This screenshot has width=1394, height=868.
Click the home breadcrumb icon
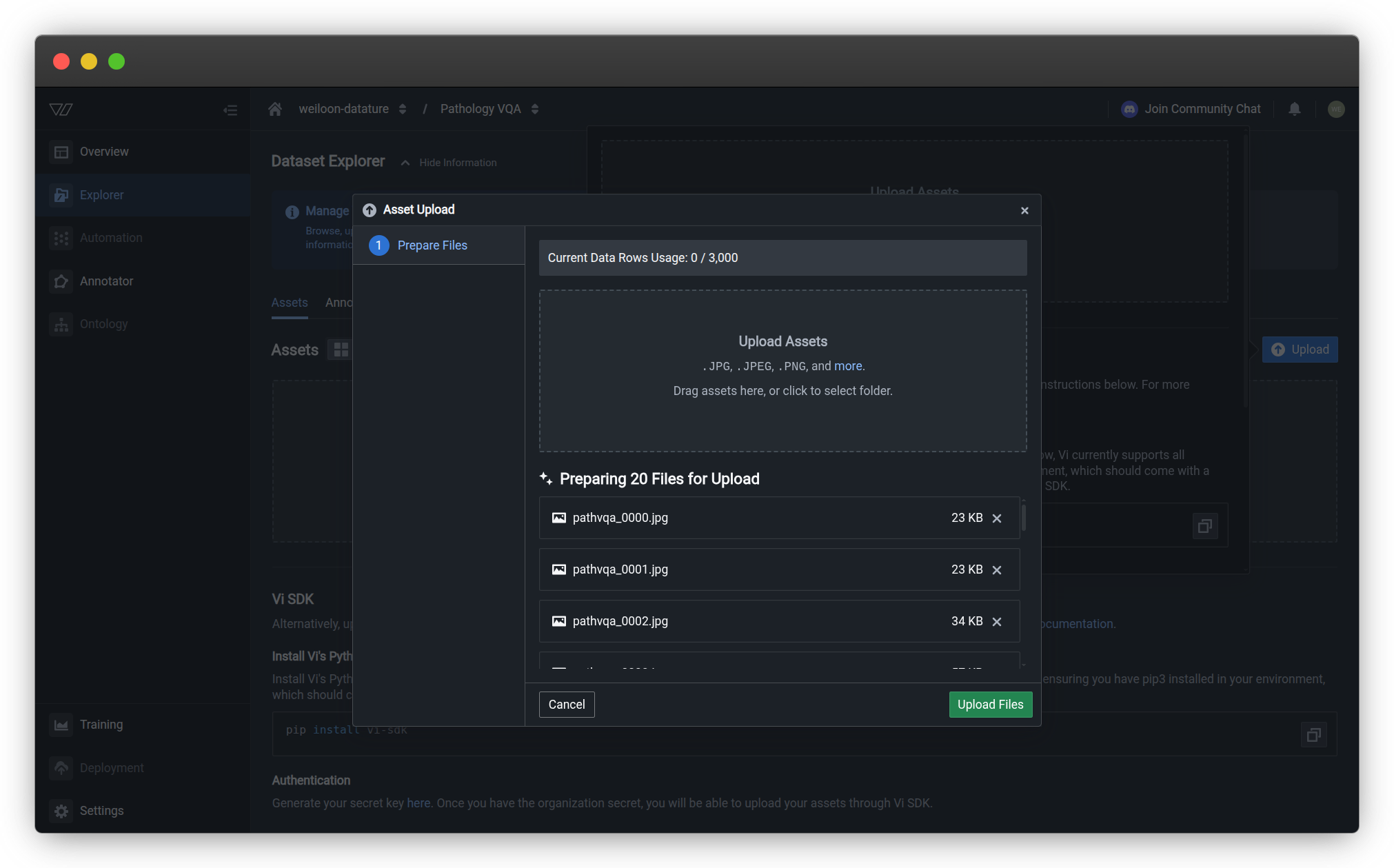[x=274, y=108]
